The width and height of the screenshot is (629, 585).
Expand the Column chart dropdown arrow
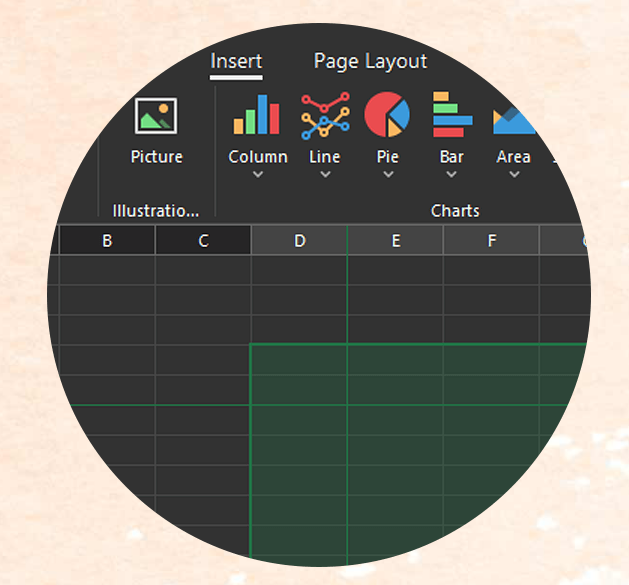(x=257, y=175)
